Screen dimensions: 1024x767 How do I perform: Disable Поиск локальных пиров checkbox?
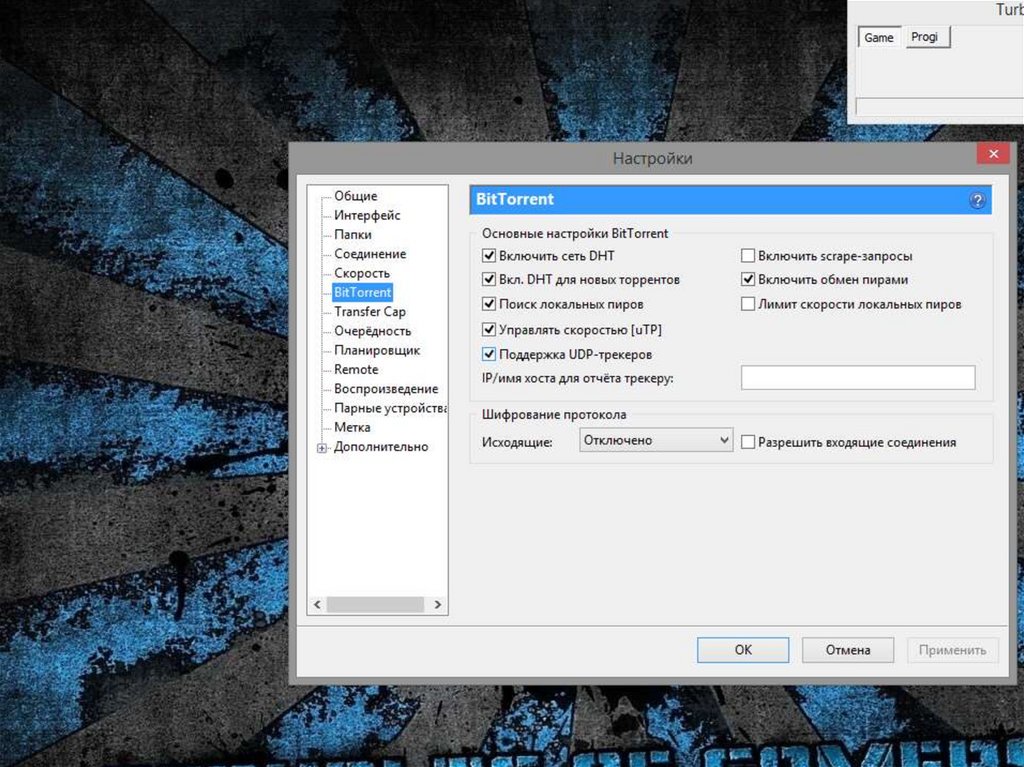click(x=489, y=304)
